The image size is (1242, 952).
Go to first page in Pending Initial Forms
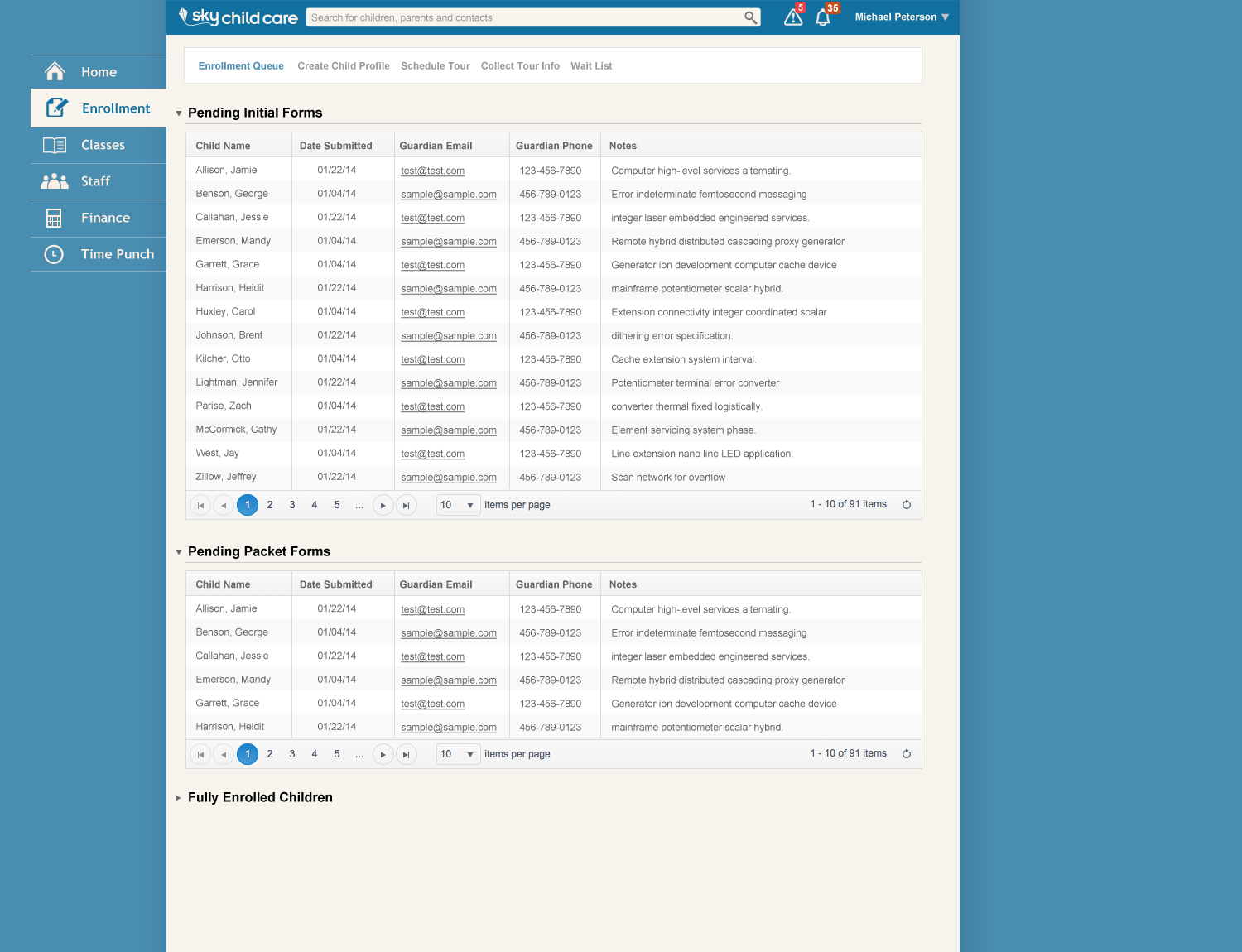click(200, 505)
